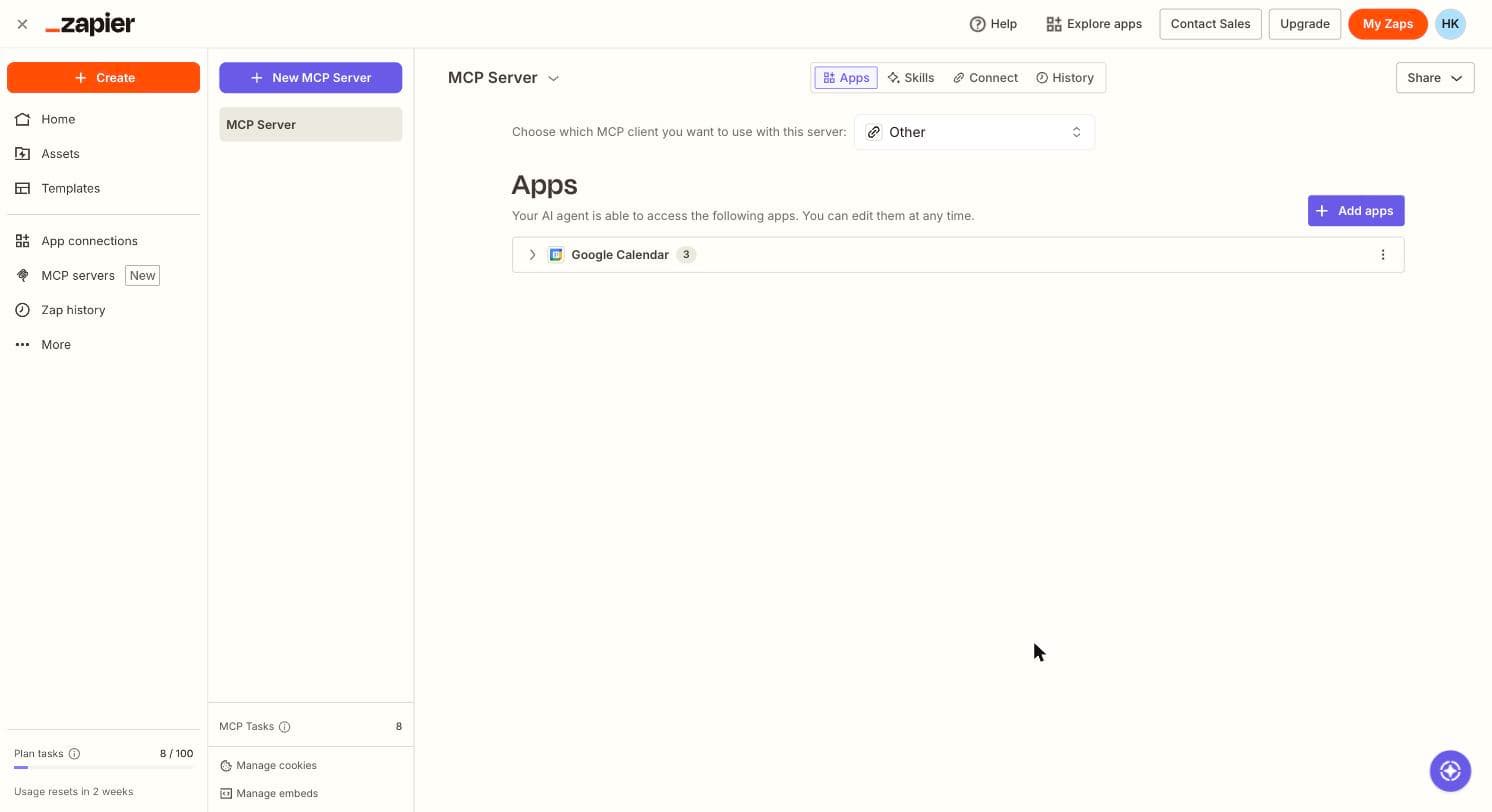Switch to the Skills tab
The width and height of the screenshot is (1492, 812).
[x=911, y=78]
